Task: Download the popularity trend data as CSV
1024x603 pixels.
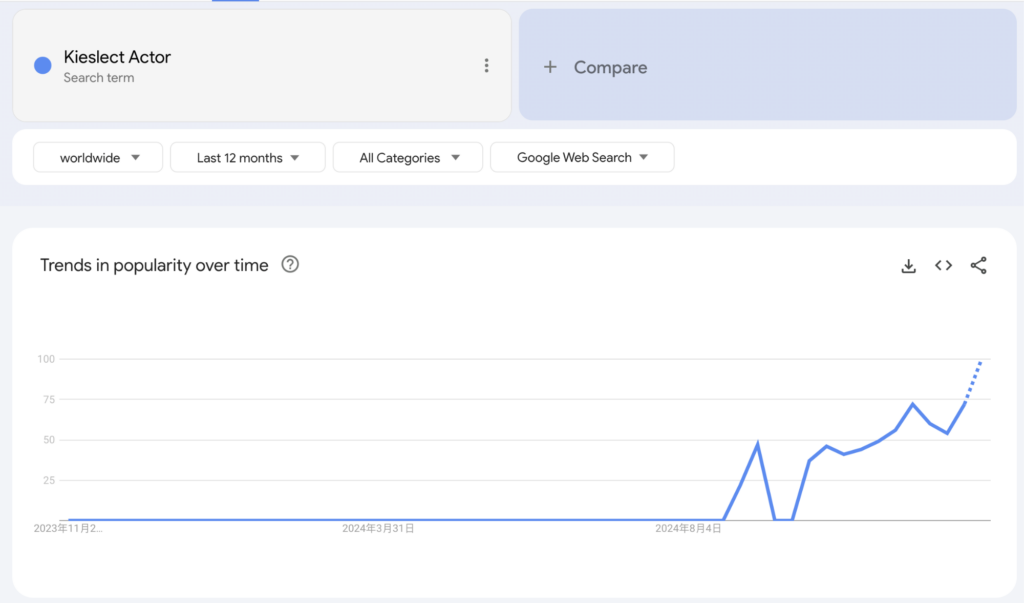Action: (908, 265)
